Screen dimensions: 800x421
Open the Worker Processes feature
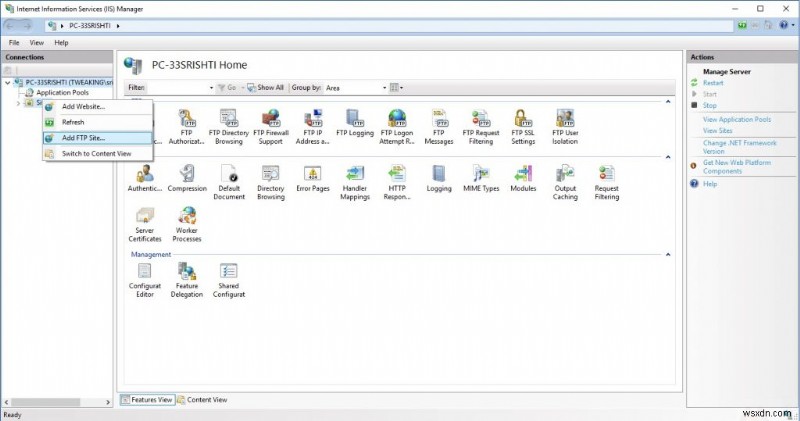pos(187,224)
